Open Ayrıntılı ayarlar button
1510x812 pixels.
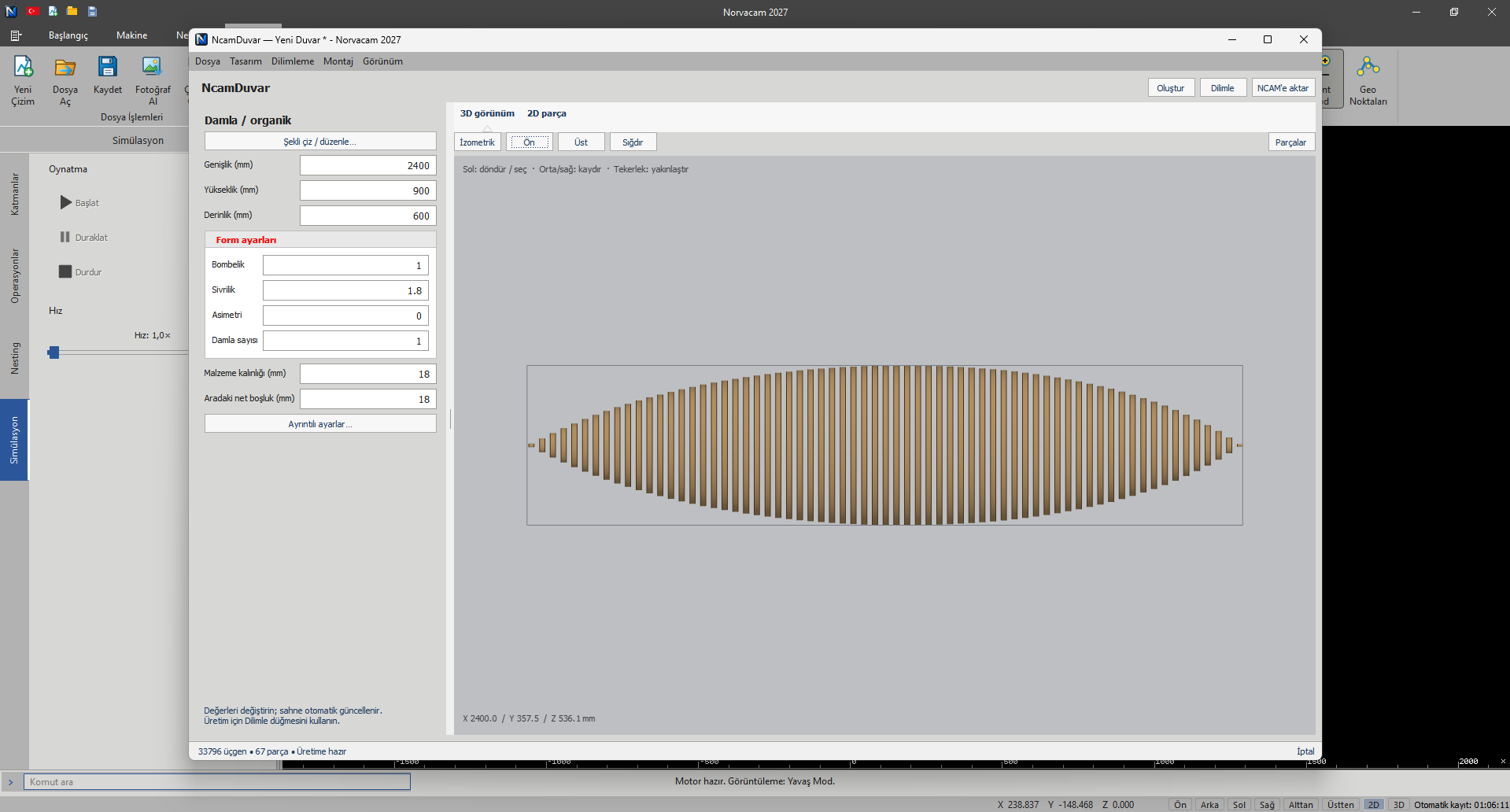pos(320,424)
